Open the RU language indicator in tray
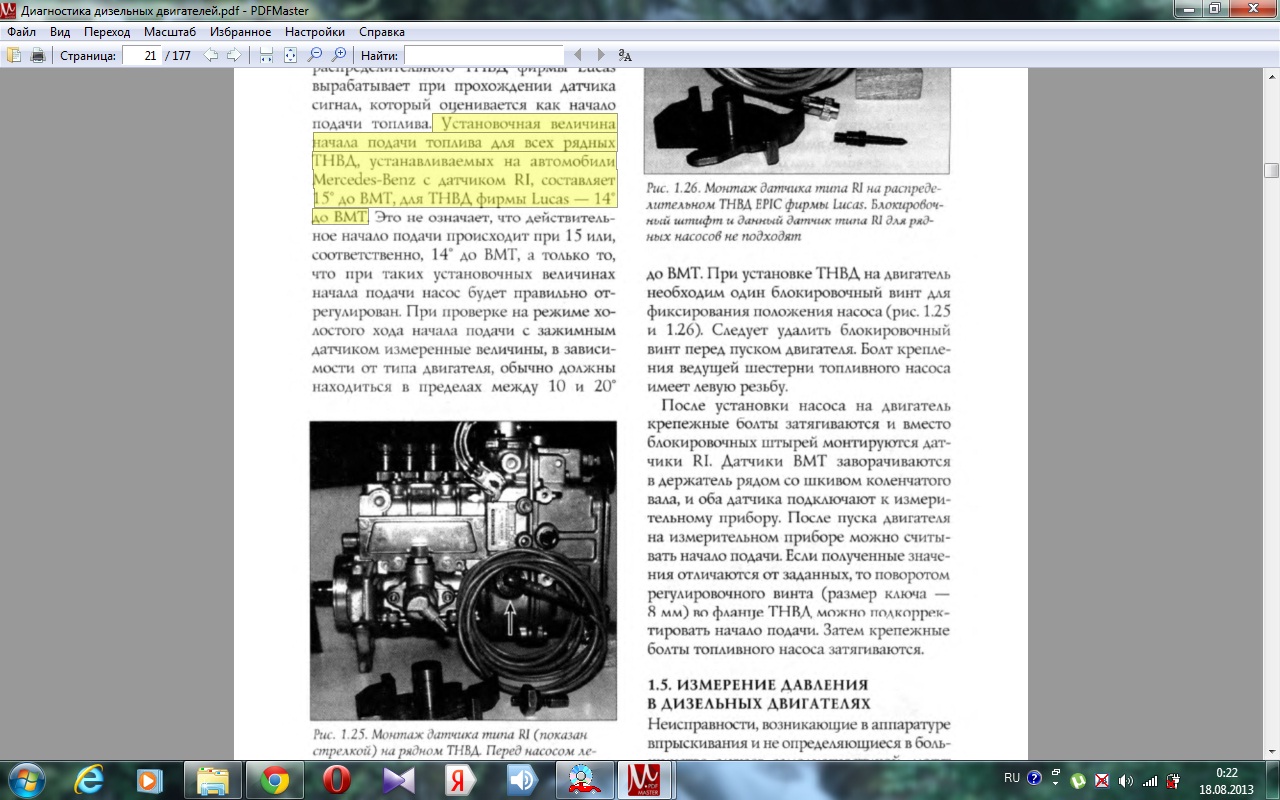Viewport: 1280px width, 800px height. click(1011, 778)
